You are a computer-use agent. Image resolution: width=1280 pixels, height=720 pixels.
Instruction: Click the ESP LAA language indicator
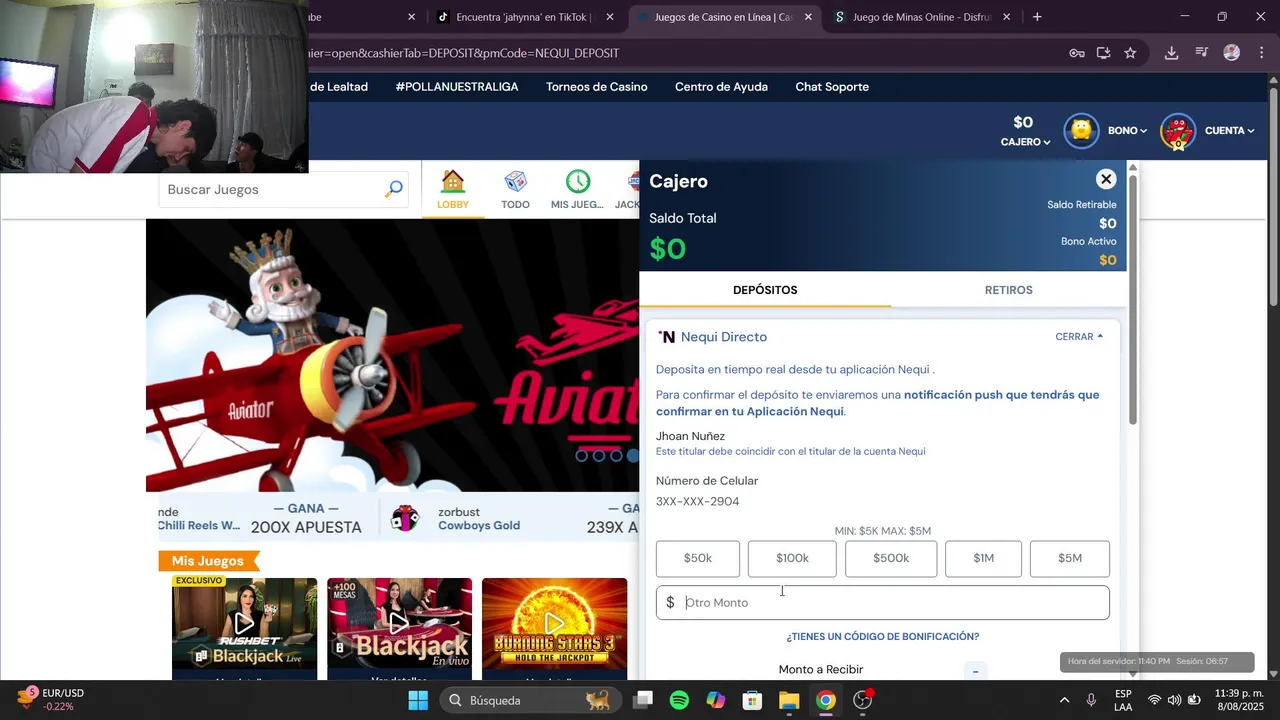(1123, 700)
